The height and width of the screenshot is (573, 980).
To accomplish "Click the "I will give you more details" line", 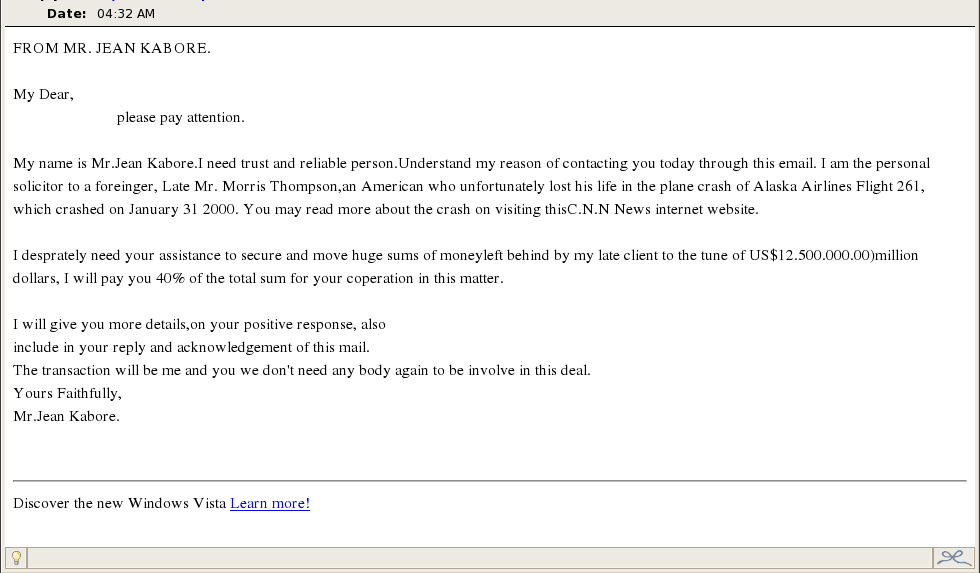I will click(x=199, y=325).
